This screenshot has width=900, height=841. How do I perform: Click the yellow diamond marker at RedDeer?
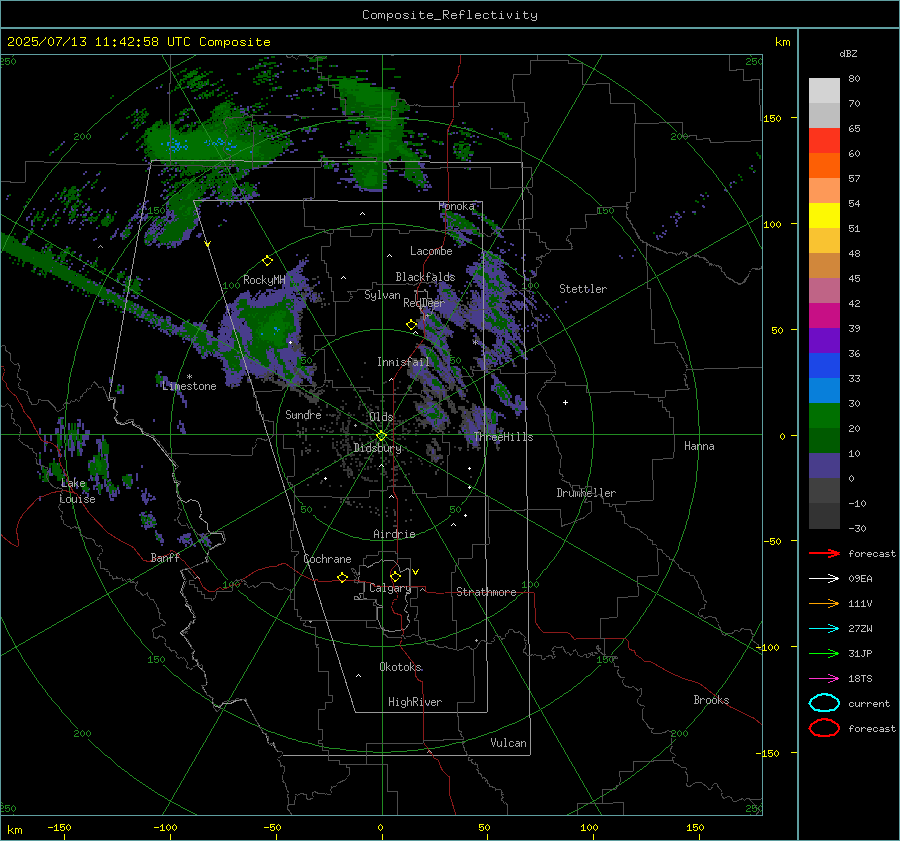pos(411,325)
